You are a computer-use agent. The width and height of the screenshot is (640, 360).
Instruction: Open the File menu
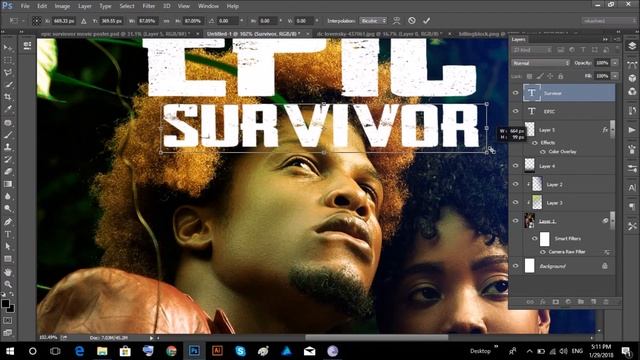click(25, 6)
